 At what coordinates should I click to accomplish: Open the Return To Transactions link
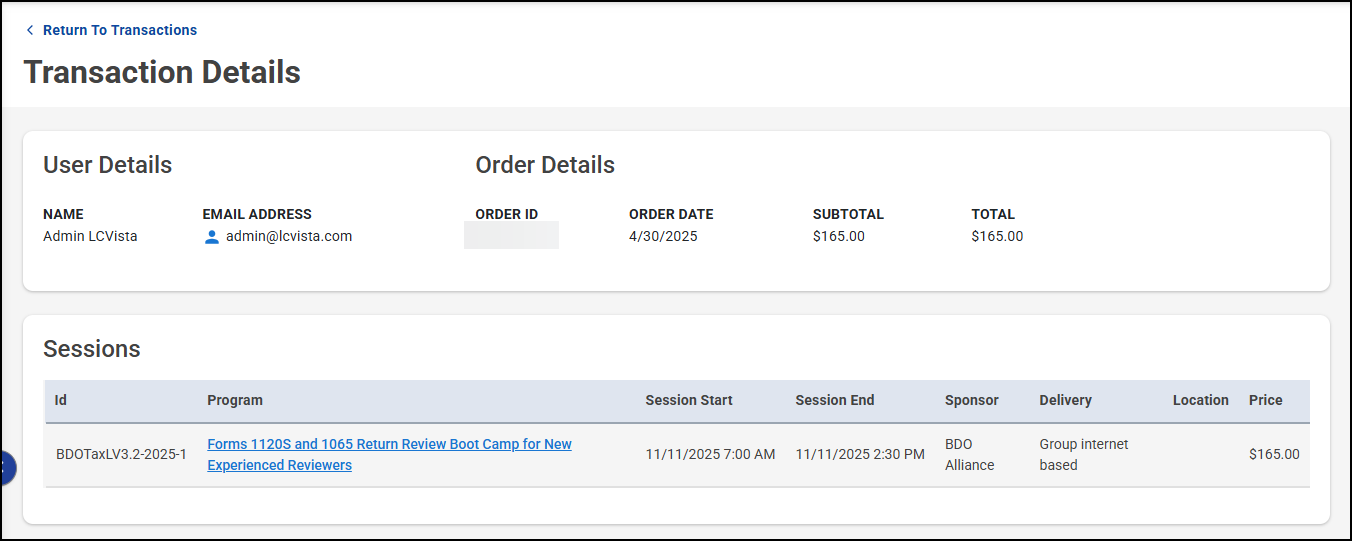(119, 30)
